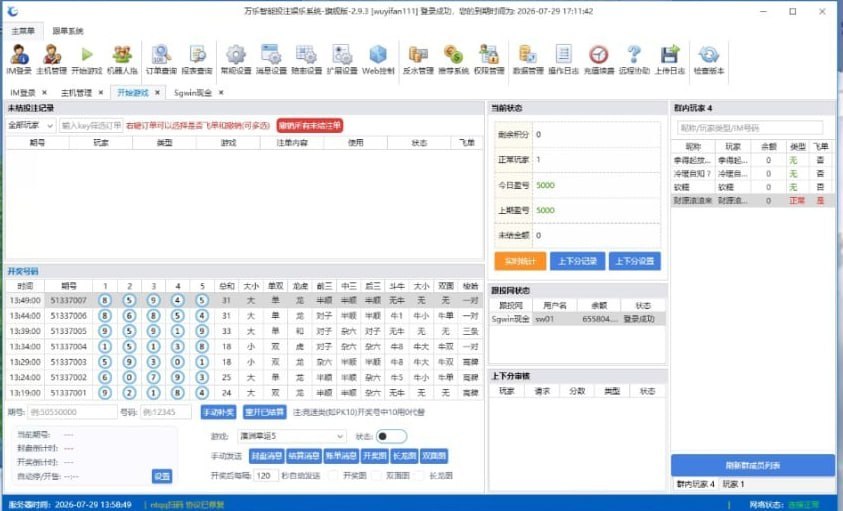Click the 上下分设置 button
Image resolution: width=843 pixels, height=511 pixels.
coord(634,261)
